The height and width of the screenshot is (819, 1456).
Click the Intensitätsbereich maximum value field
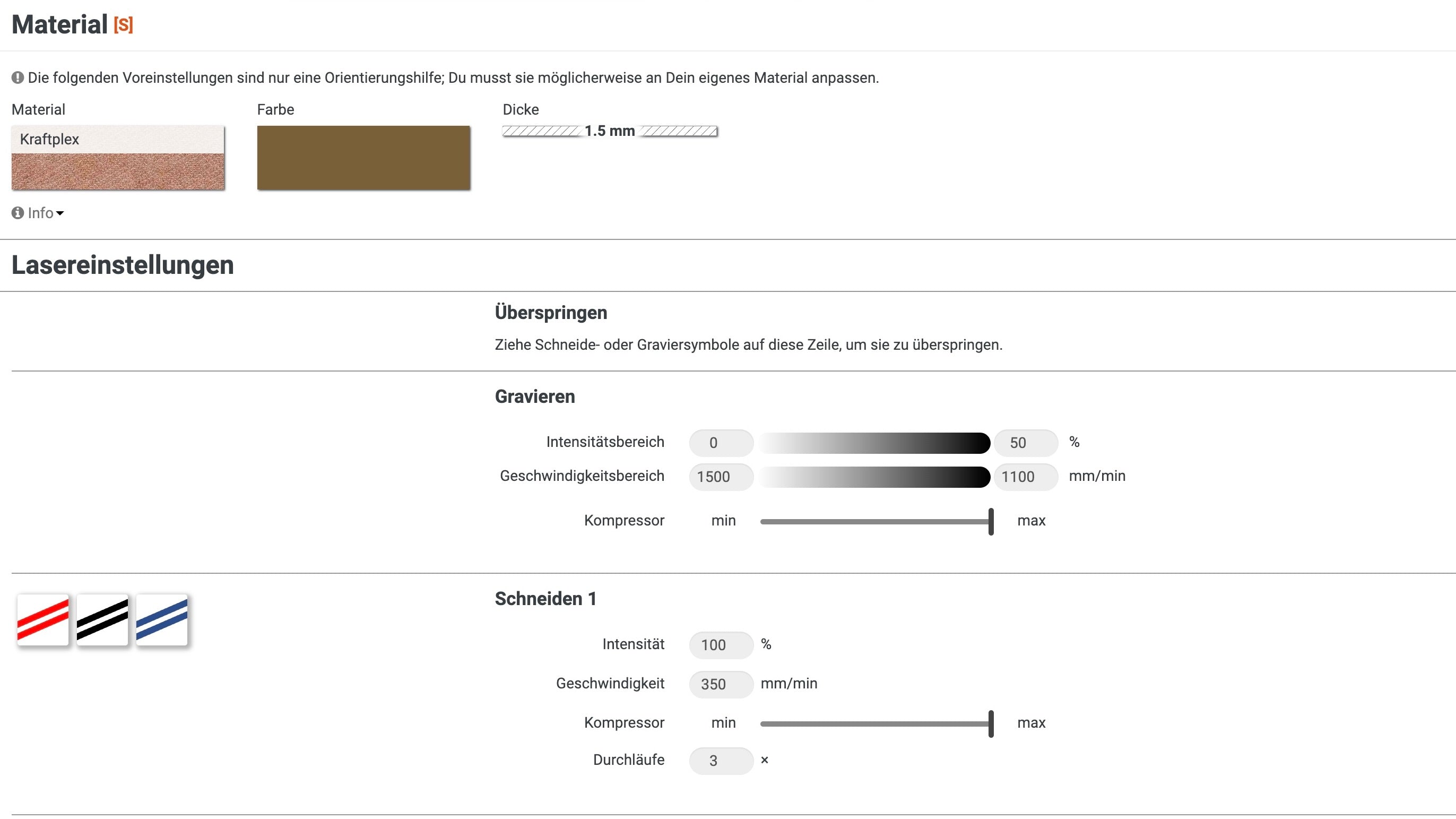coord(1026,442)
